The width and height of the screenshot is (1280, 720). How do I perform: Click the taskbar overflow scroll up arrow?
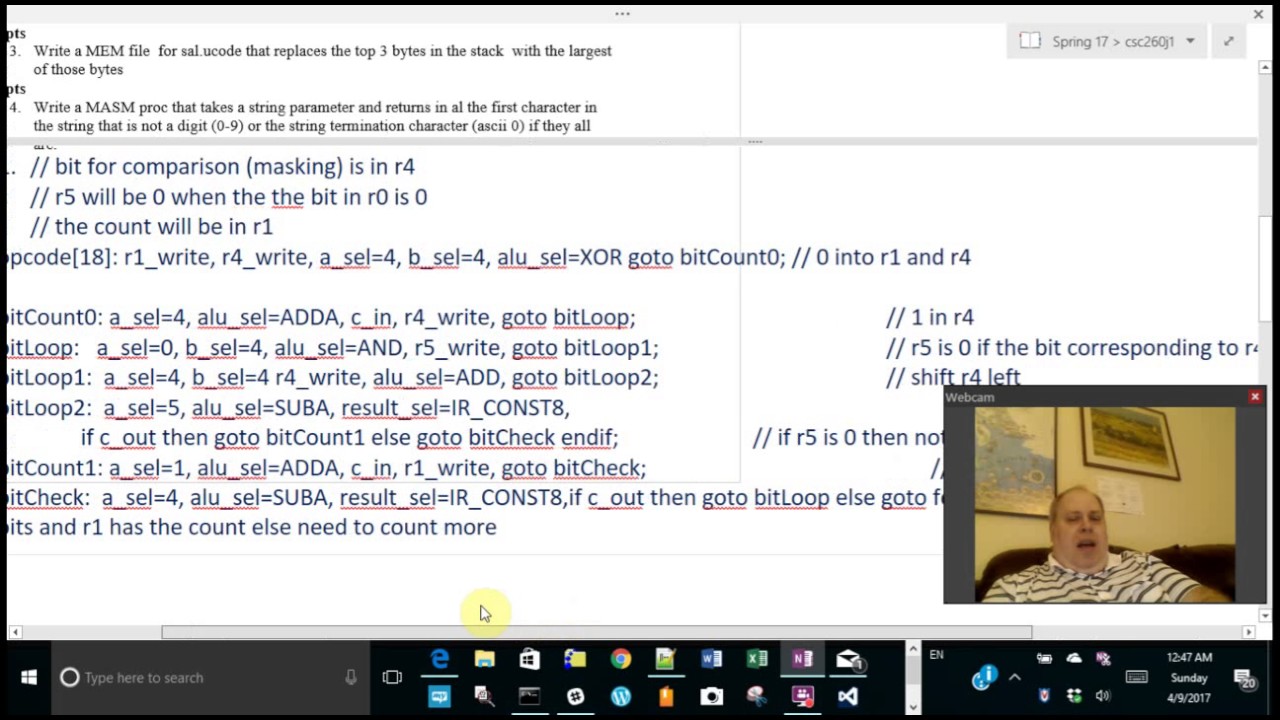(912, 651)
